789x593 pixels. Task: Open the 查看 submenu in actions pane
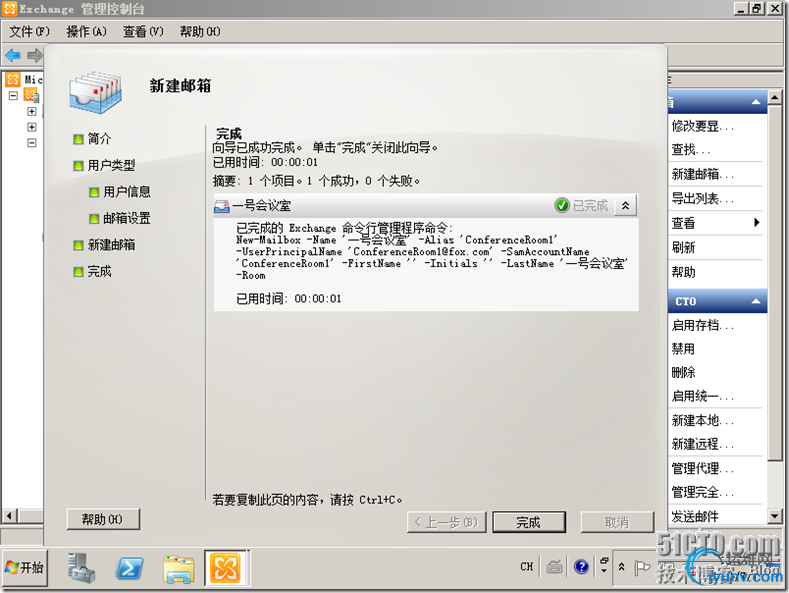point(715,223)
